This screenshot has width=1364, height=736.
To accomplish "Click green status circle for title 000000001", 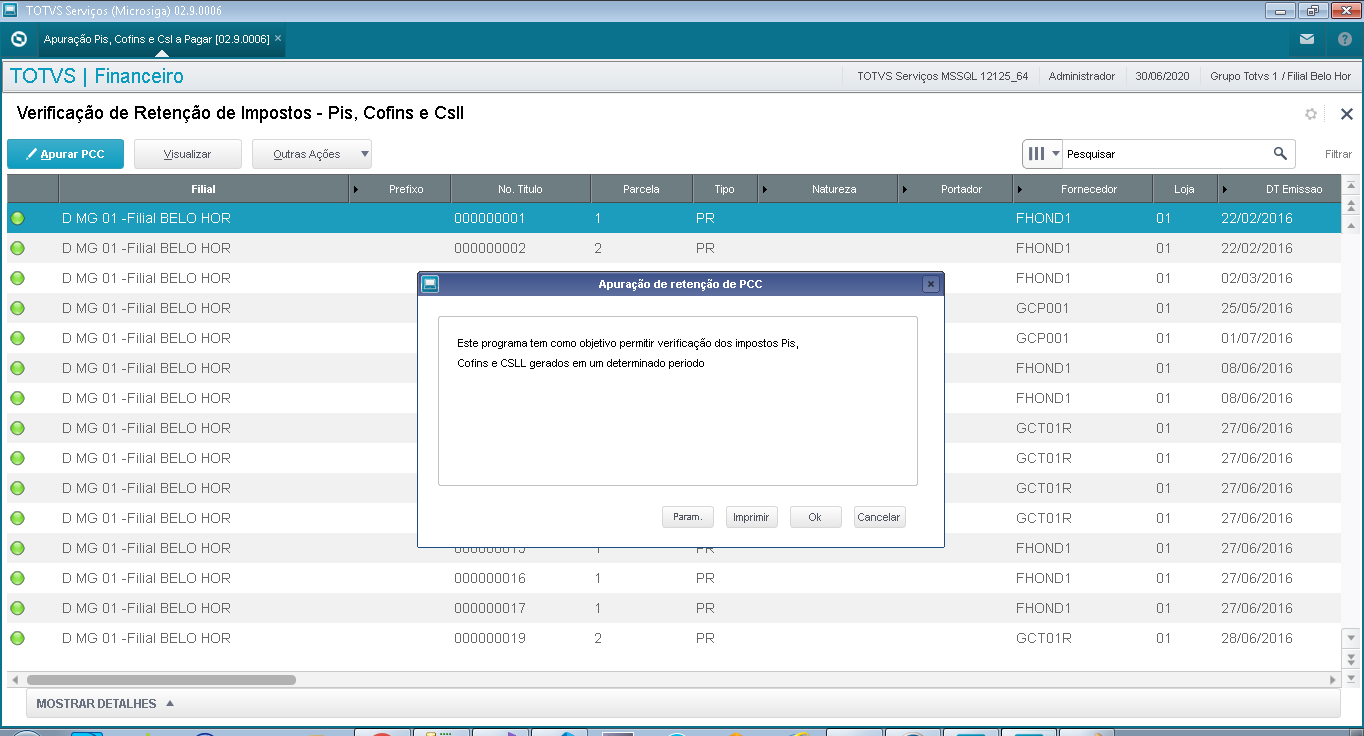I will coord(18,218).
